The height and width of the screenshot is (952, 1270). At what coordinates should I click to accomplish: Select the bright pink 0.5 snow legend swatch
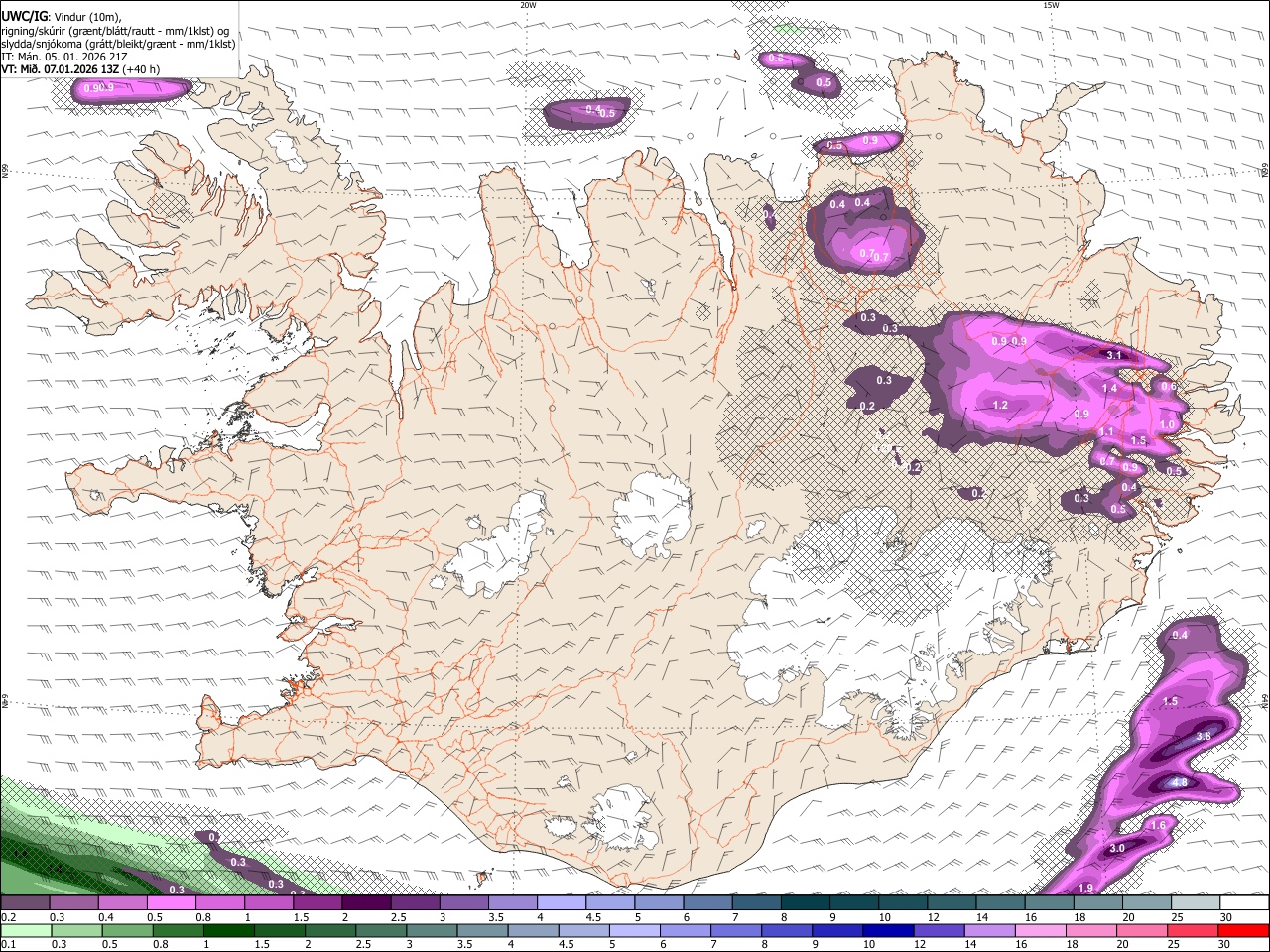(x=171, y=903)
